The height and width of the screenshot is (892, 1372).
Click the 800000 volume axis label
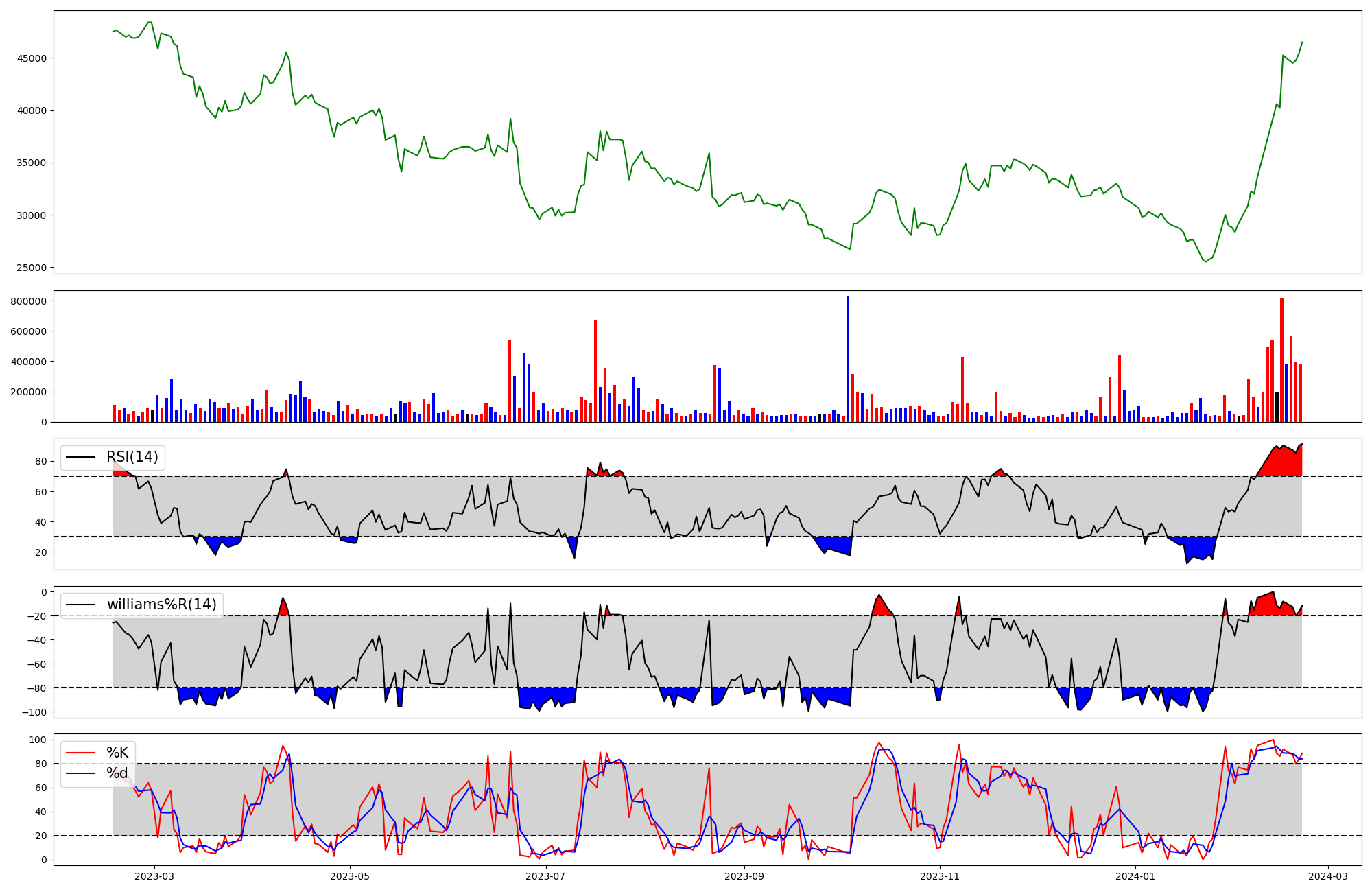pyautogui.click(x=28, y=301)
